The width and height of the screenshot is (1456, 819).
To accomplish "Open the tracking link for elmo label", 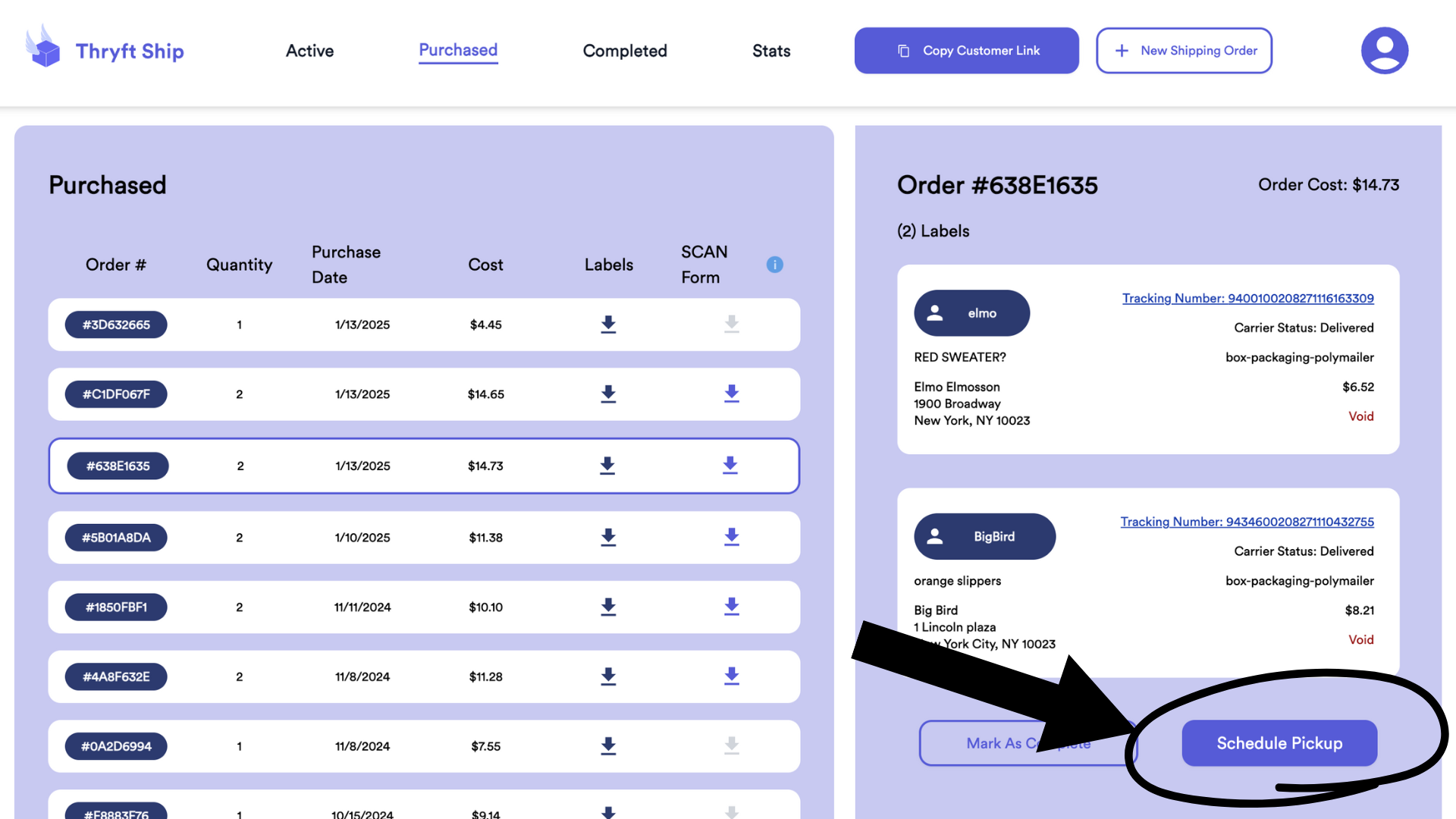I will pos(1249,298).
